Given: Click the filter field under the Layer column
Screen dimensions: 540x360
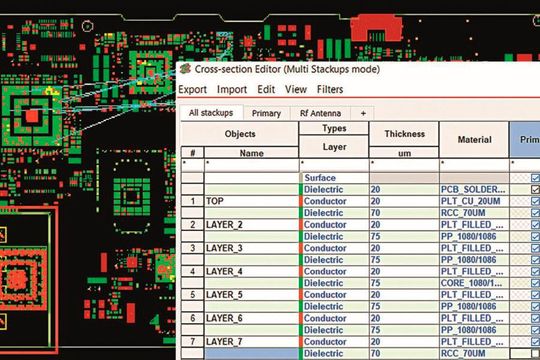Looking at the screenshot, I should (334, 165).
